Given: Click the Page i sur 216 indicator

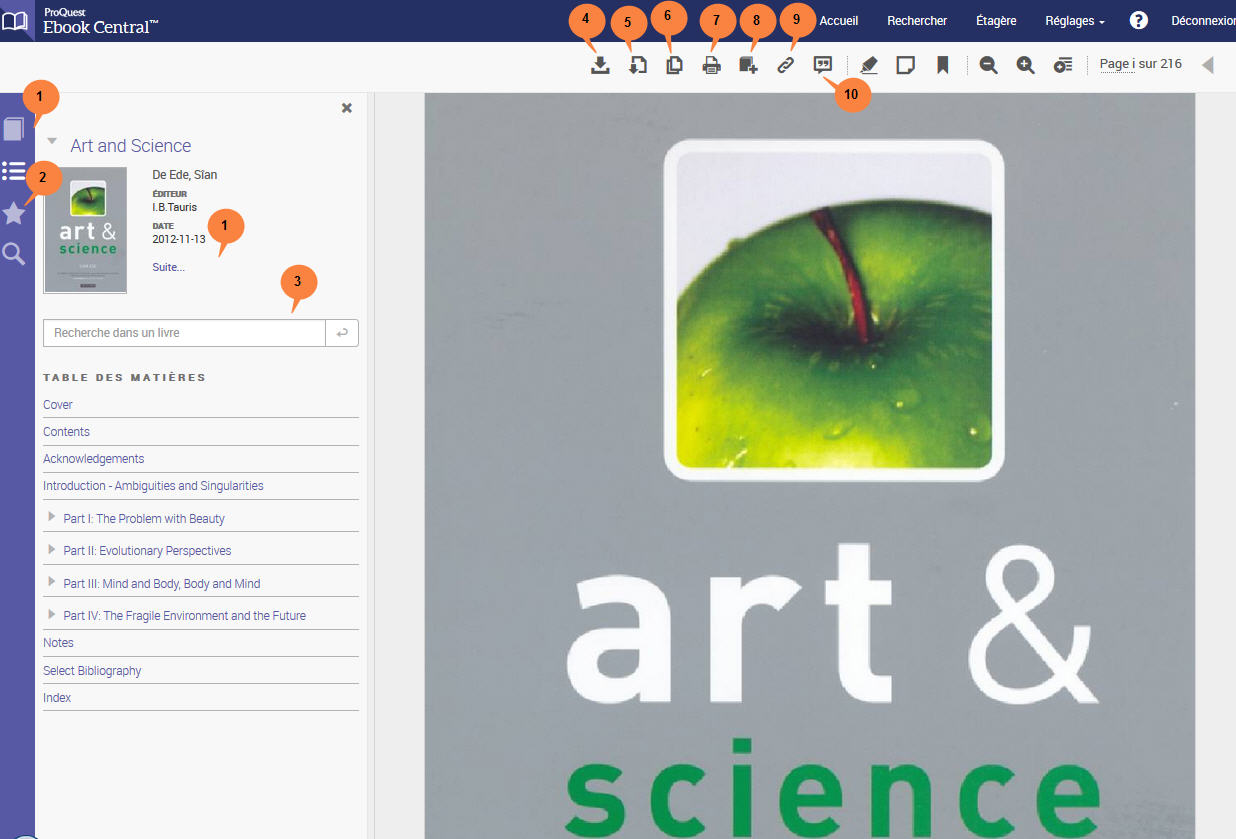Looking at the screenshot, I should coord(1140,64).
